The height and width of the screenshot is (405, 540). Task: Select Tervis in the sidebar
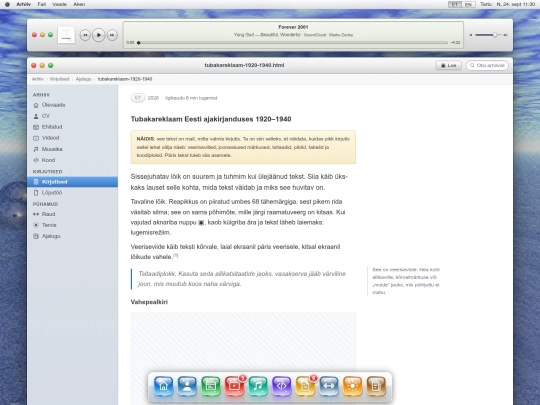pos(72,225)
